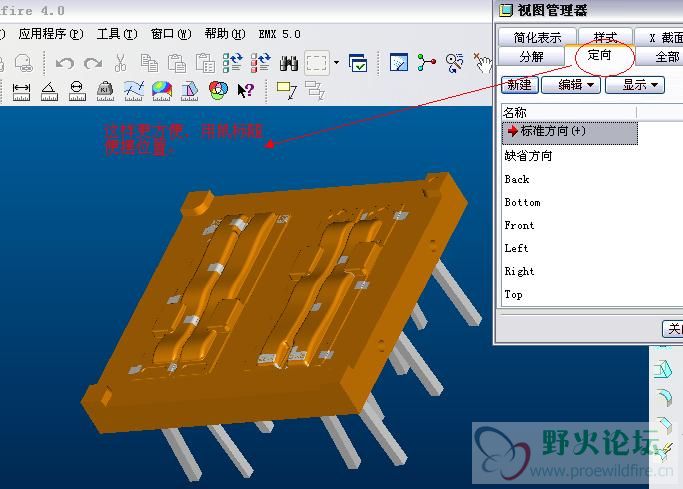683x489 pixels.
Task: Select Back view in list
Action: click(517, 179)
